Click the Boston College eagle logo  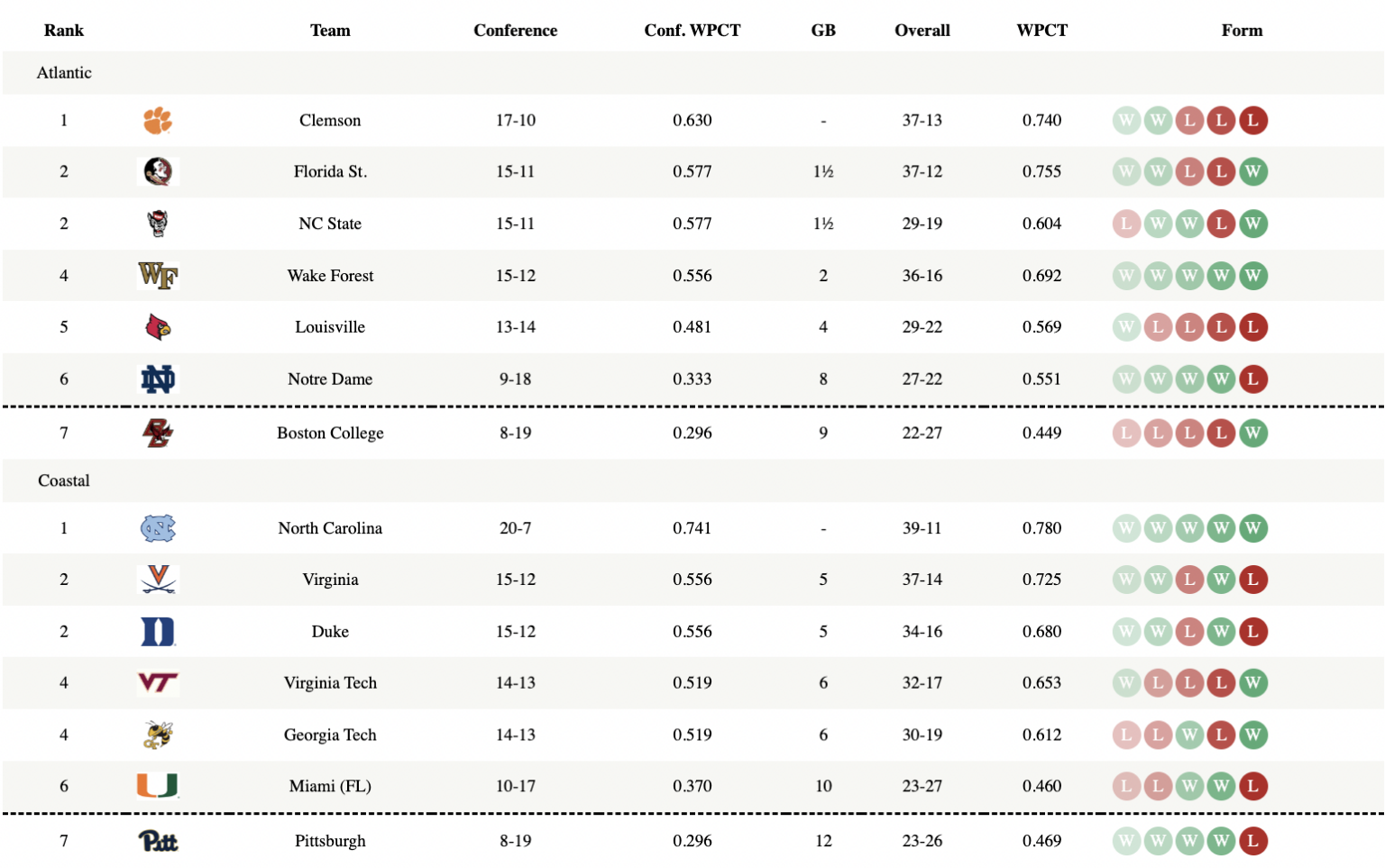click(x=158, y=434)
